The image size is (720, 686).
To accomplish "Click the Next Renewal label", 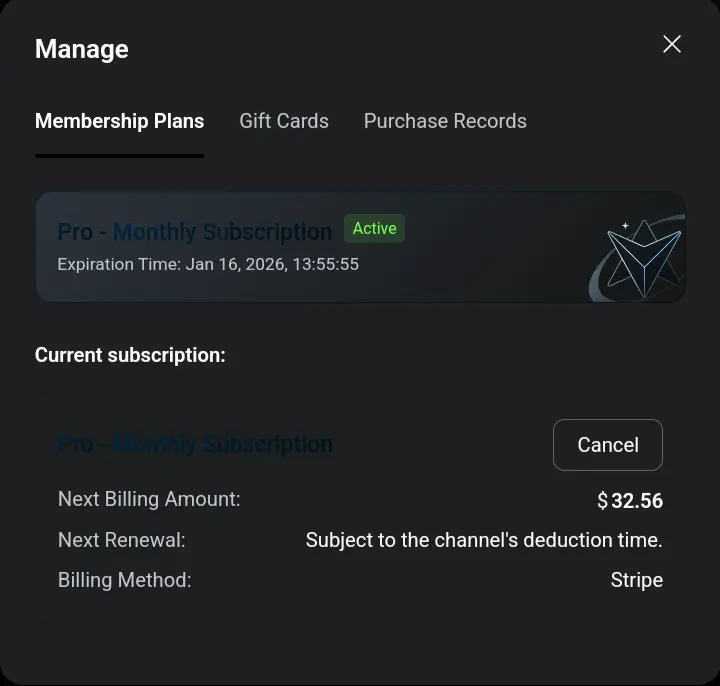I will click(x=122, y=540).
